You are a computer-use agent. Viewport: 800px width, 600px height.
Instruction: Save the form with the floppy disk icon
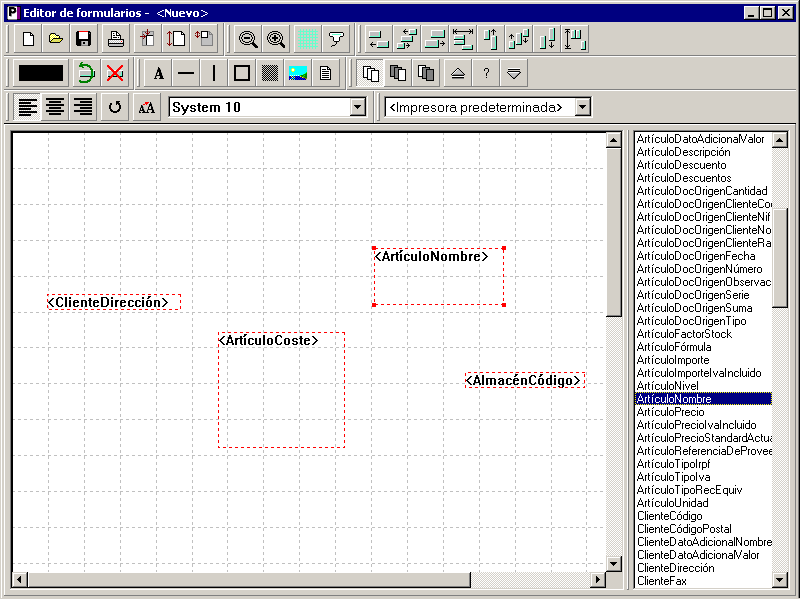click(83, 39)
